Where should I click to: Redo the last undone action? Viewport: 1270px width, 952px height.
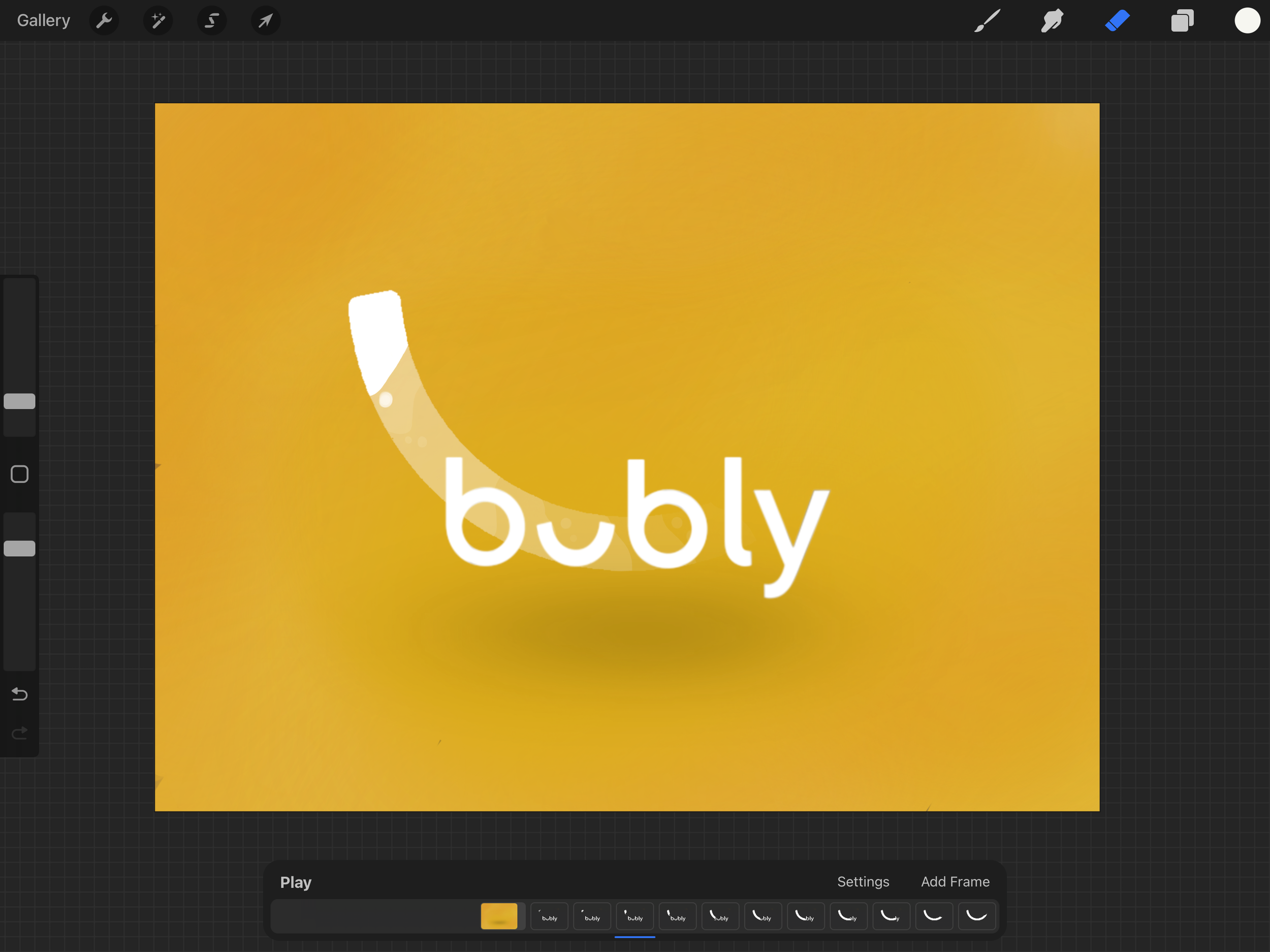(19, 733)
